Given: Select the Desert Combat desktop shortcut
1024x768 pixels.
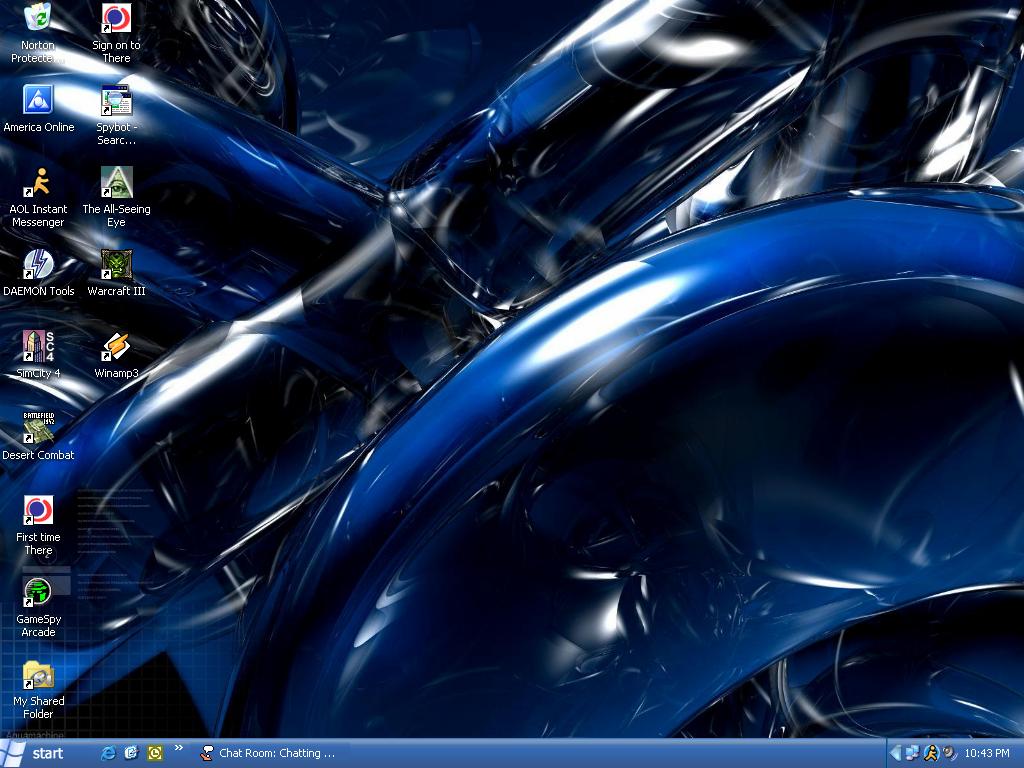Looking at the screenshot, I should click(38, 428).
